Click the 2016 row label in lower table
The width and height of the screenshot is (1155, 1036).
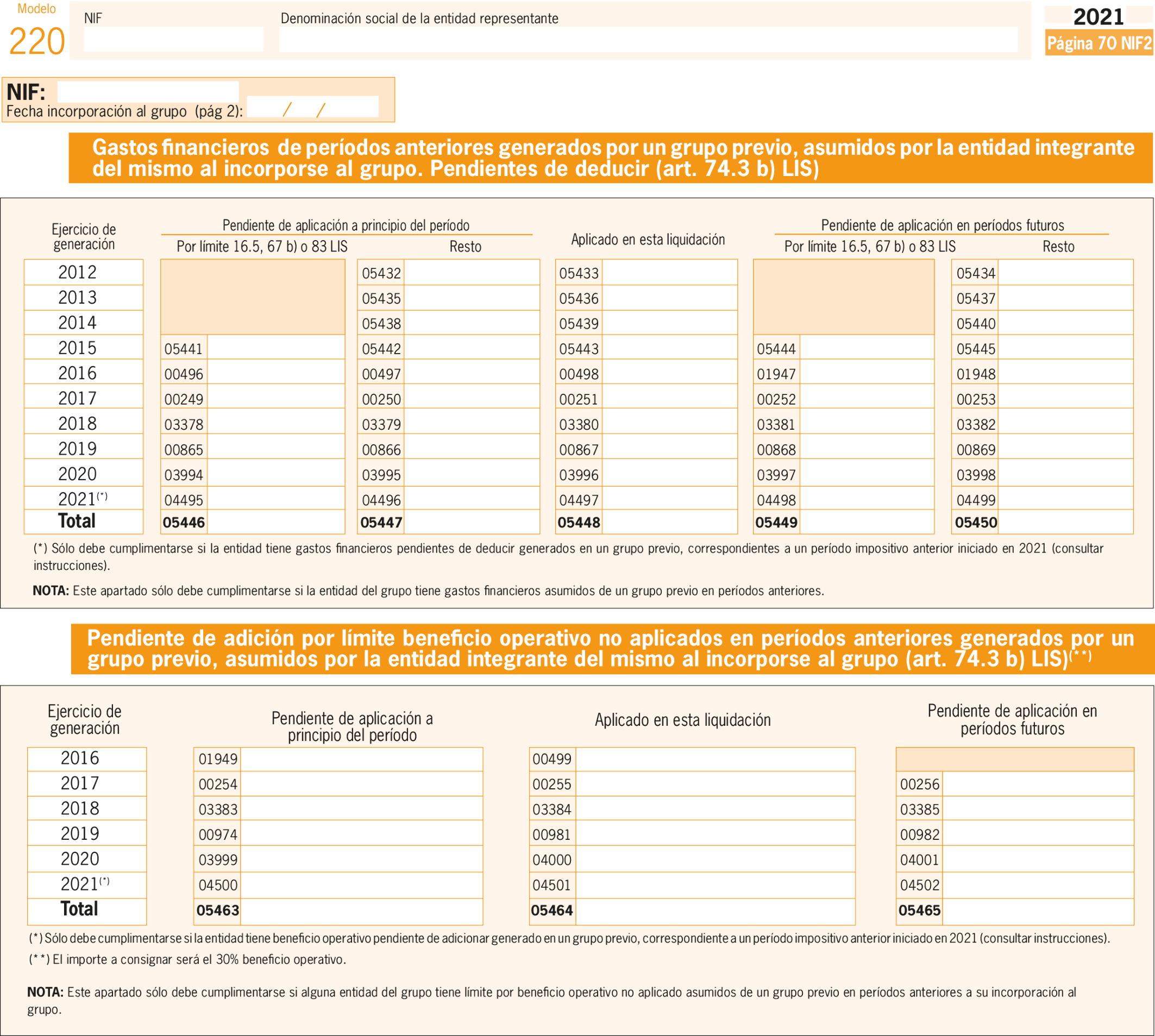tap(80, 759)
